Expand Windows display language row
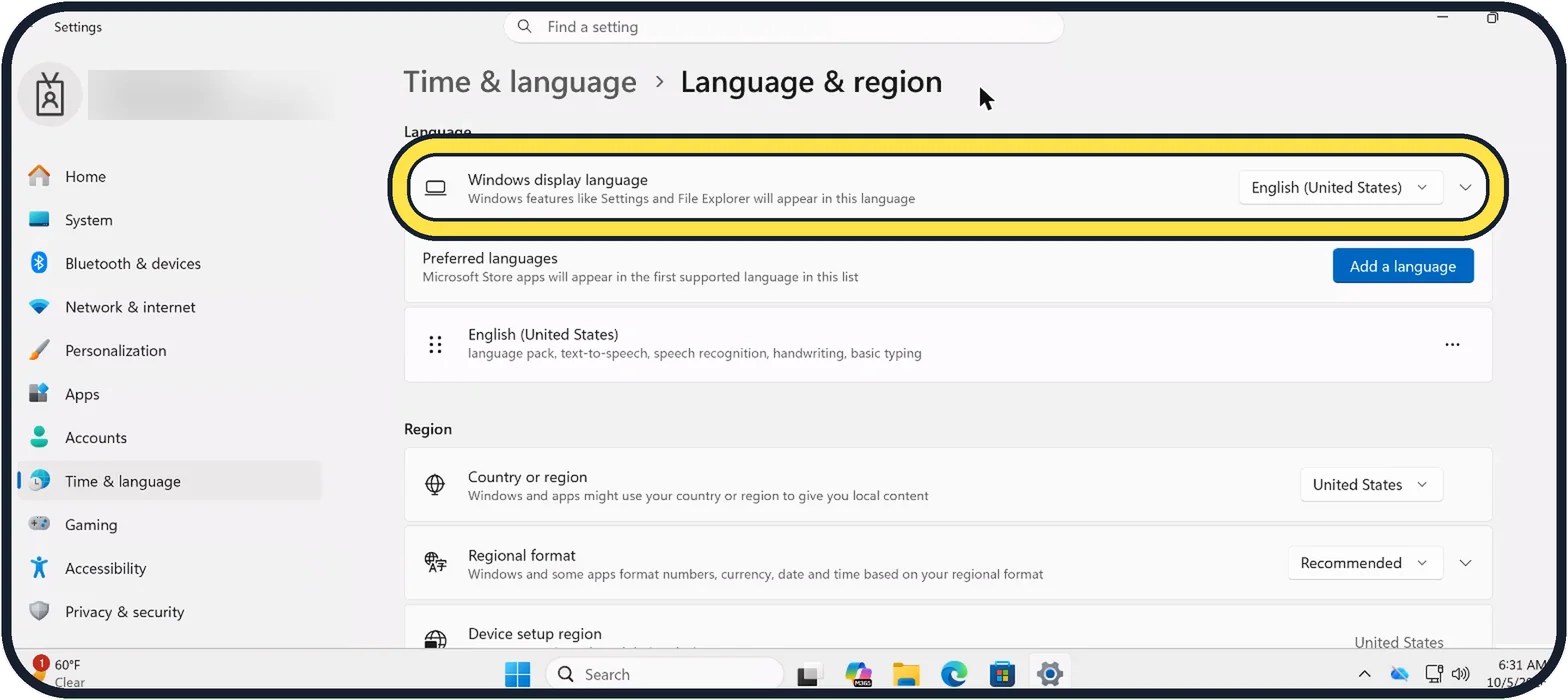Image resolution: width=1568 pixels, height=700 pixels. point(1466,188)
